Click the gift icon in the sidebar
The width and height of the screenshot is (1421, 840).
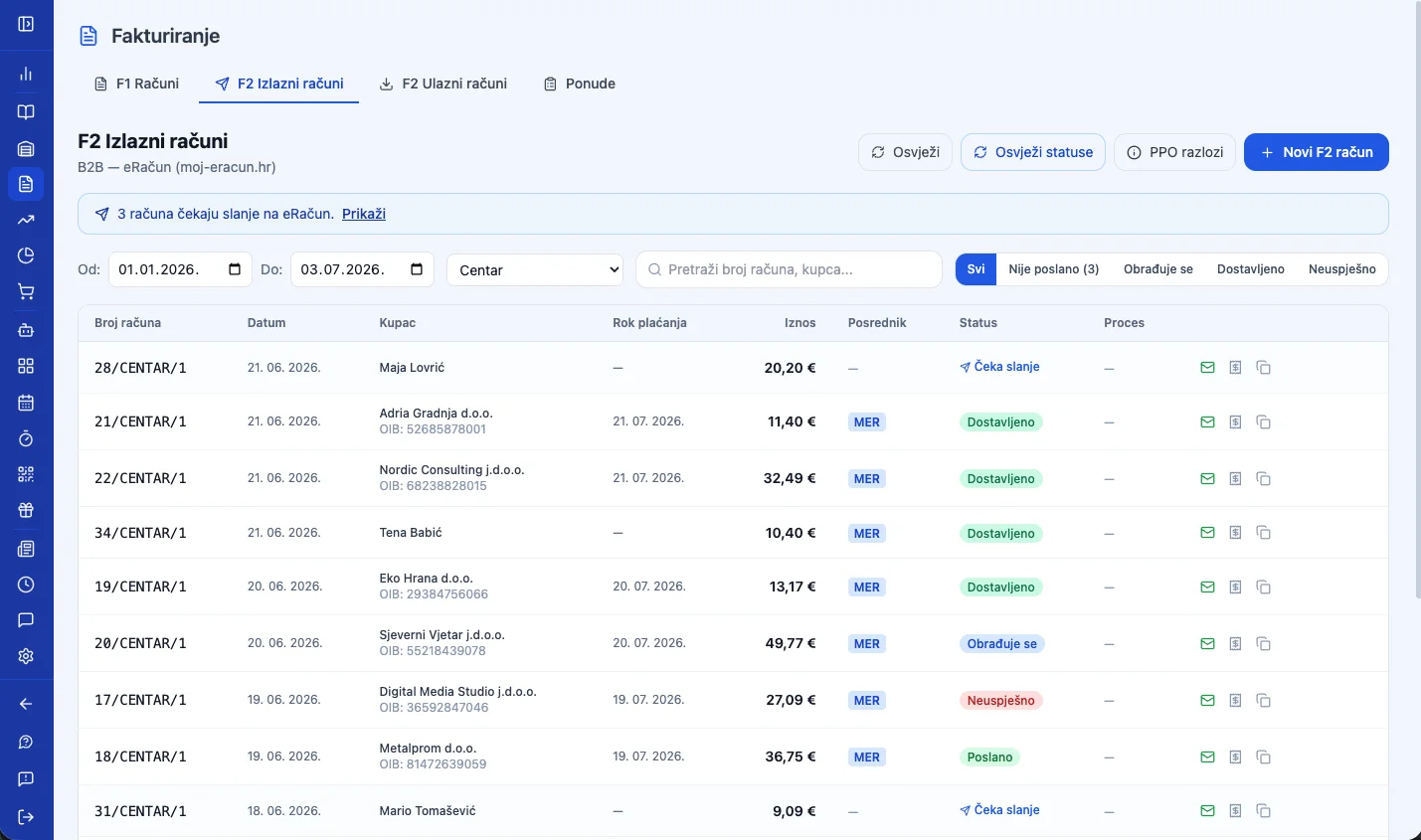coord(26,510)
